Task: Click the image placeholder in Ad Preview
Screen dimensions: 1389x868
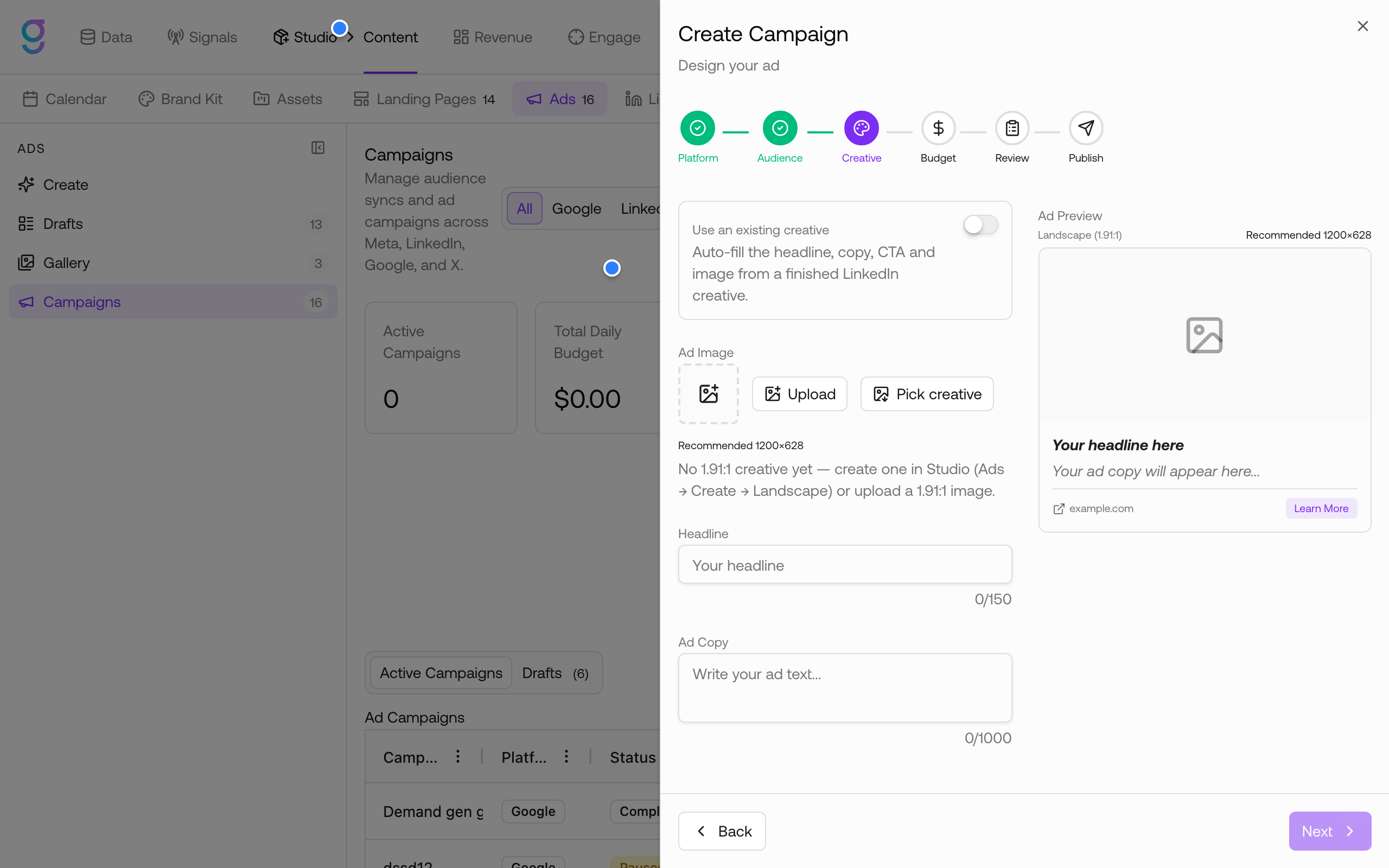Action: point(1204,335)
